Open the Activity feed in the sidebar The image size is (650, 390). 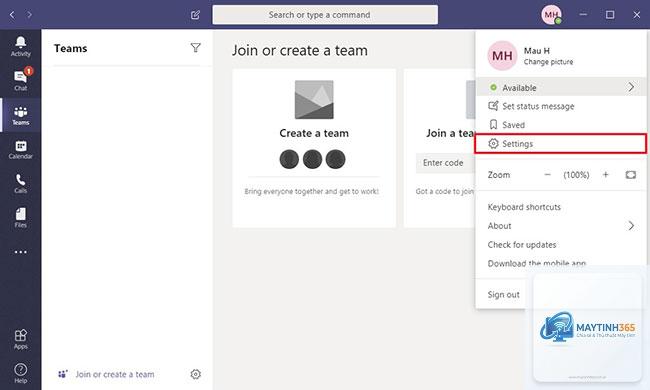20,46
